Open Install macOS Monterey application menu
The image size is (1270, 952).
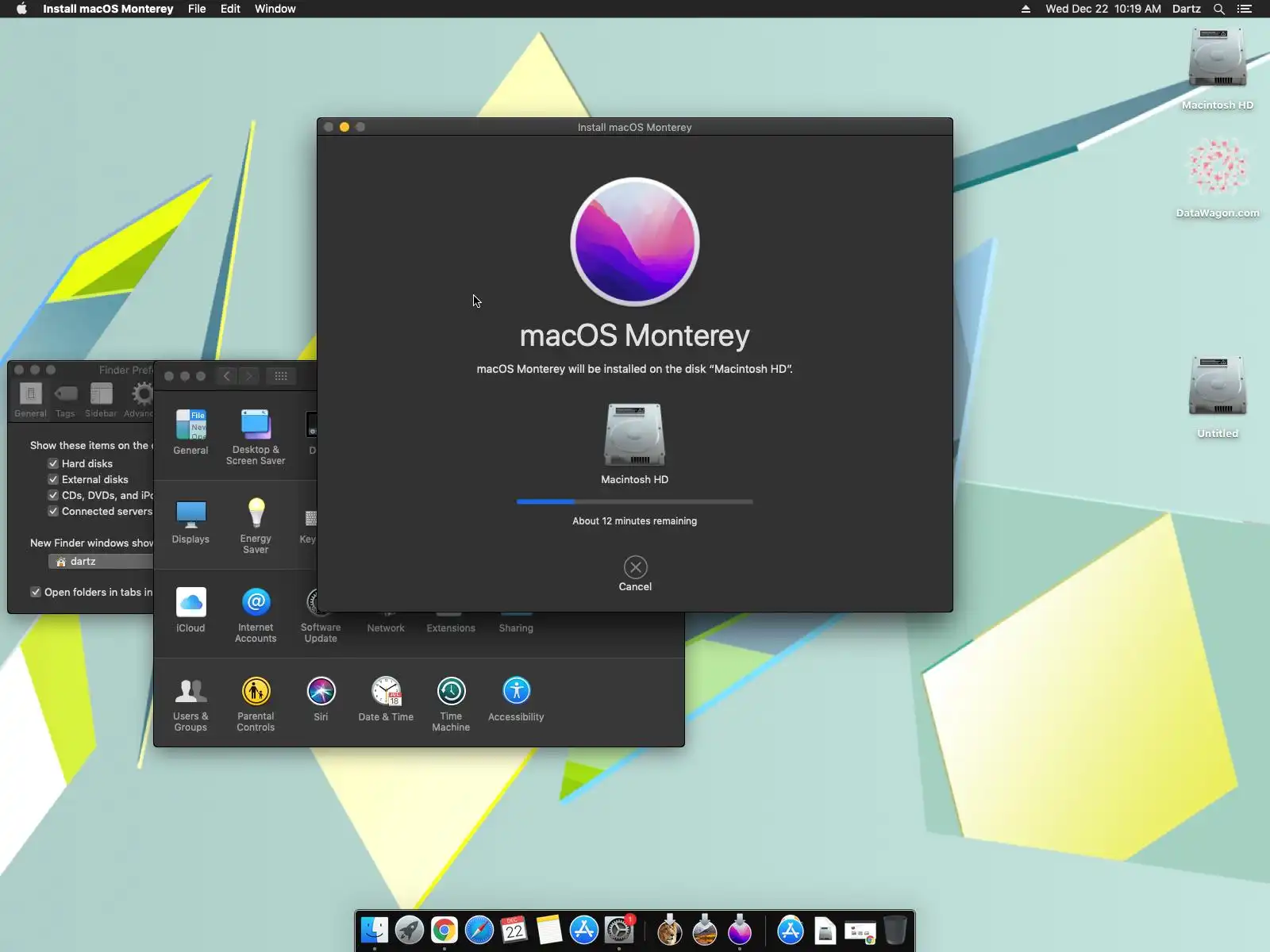(108, 9)
